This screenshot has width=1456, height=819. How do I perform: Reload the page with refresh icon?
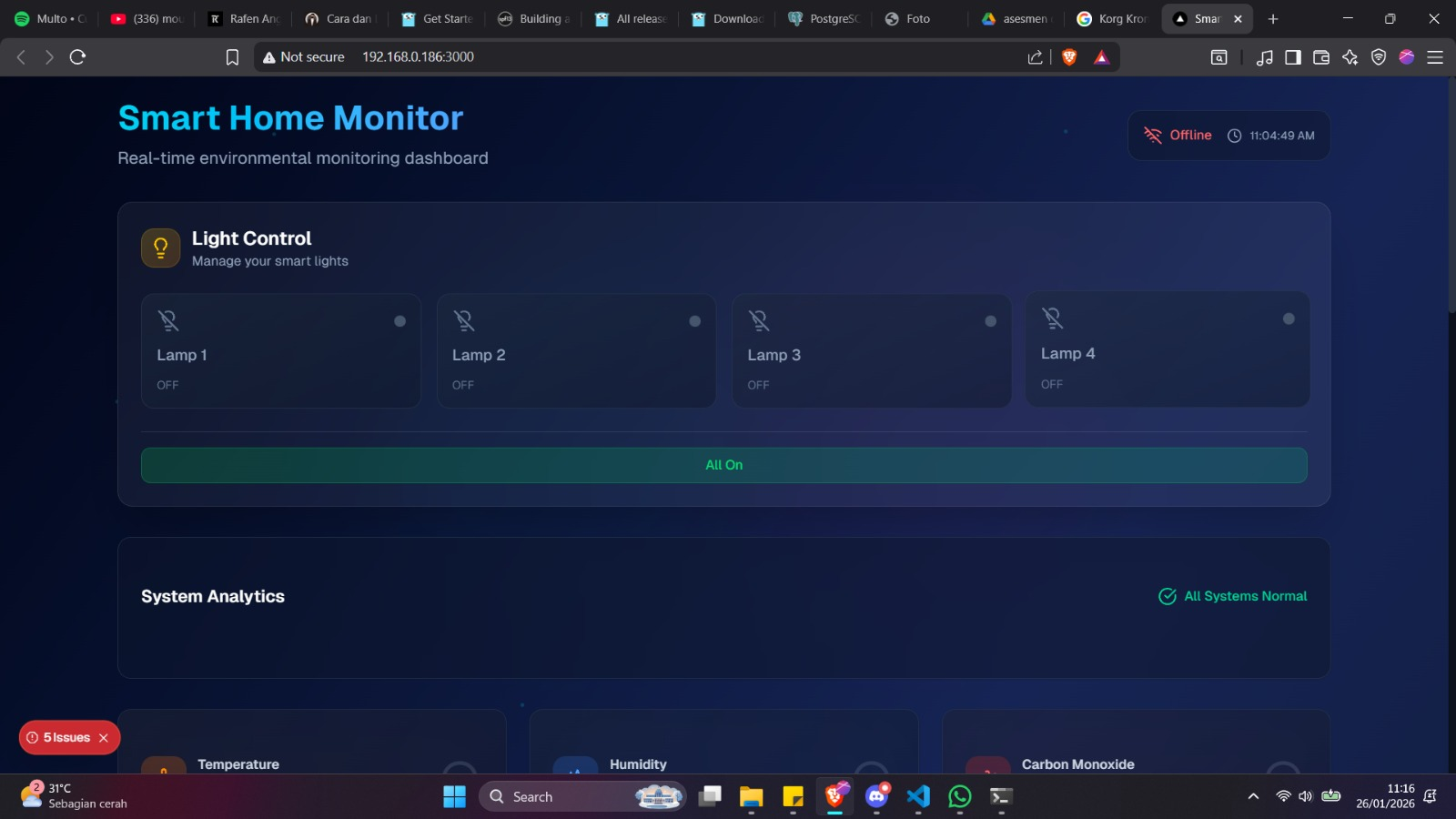pos(78,57)
